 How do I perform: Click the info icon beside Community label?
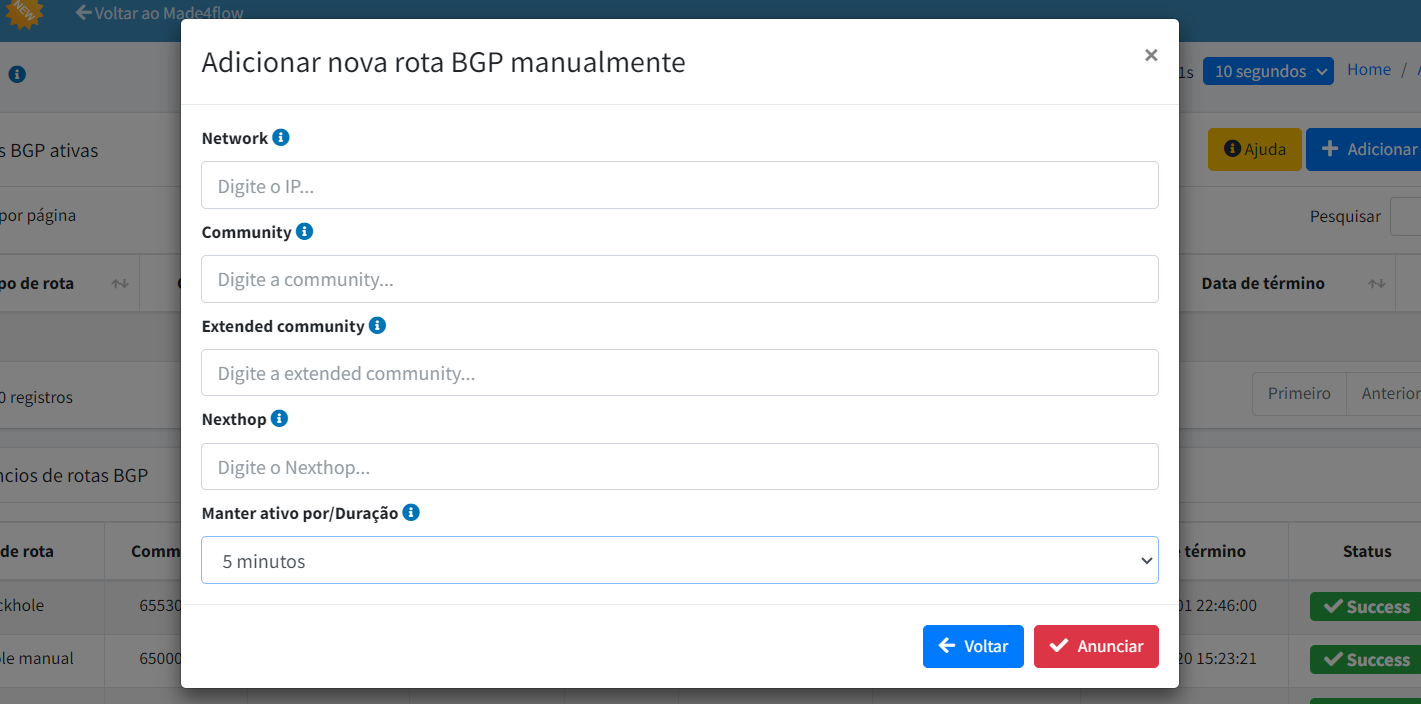click(305, 231)
